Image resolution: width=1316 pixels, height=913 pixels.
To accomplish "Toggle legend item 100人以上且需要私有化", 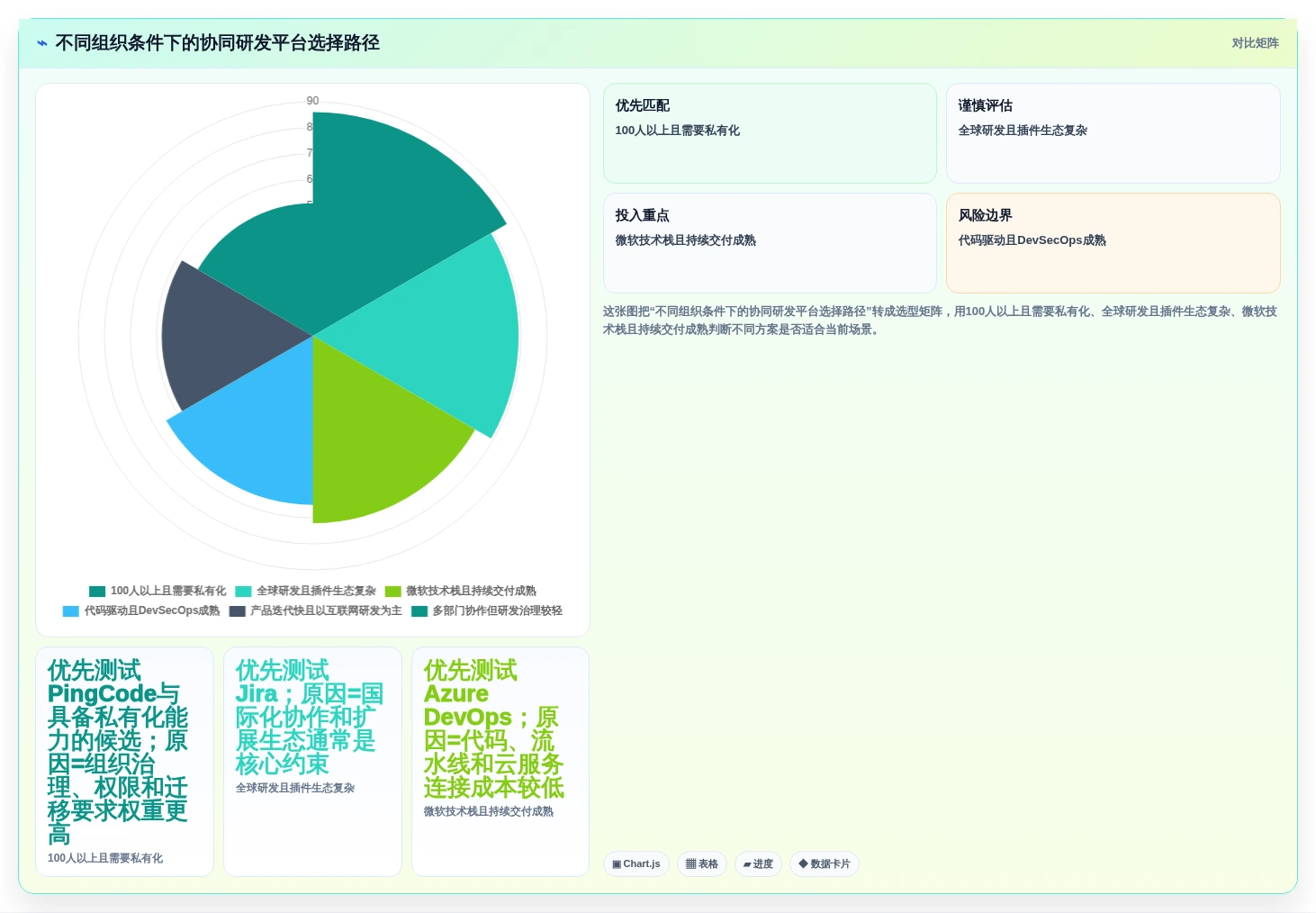I will [x=158, y=591].
